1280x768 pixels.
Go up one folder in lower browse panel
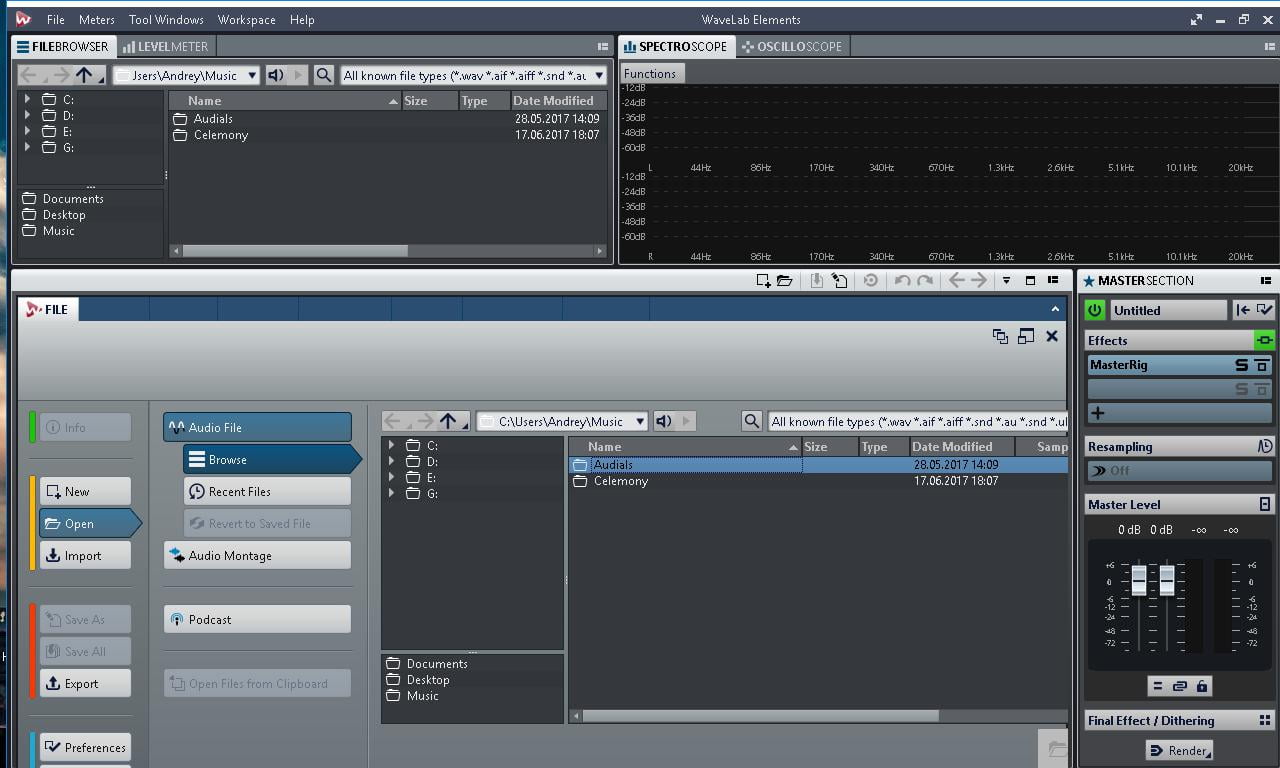tap(448, 421)
